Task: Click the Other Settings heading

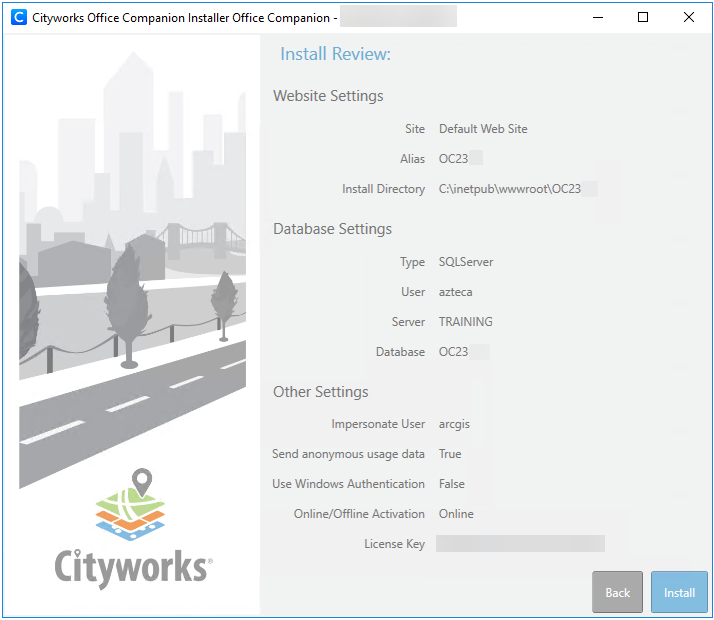Action: click(321, 392)
